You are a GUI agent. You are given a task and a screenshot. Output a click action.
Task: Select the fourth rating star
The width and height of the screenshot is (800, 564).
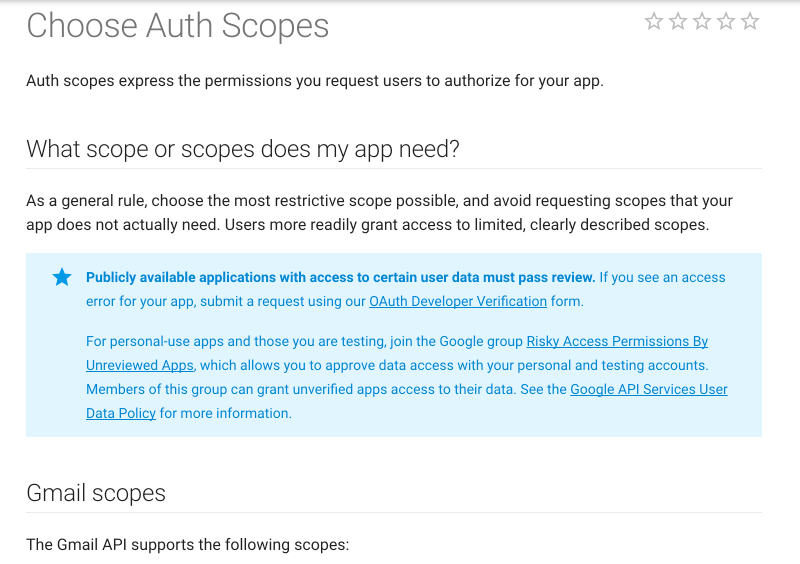(x=726, y=21)
